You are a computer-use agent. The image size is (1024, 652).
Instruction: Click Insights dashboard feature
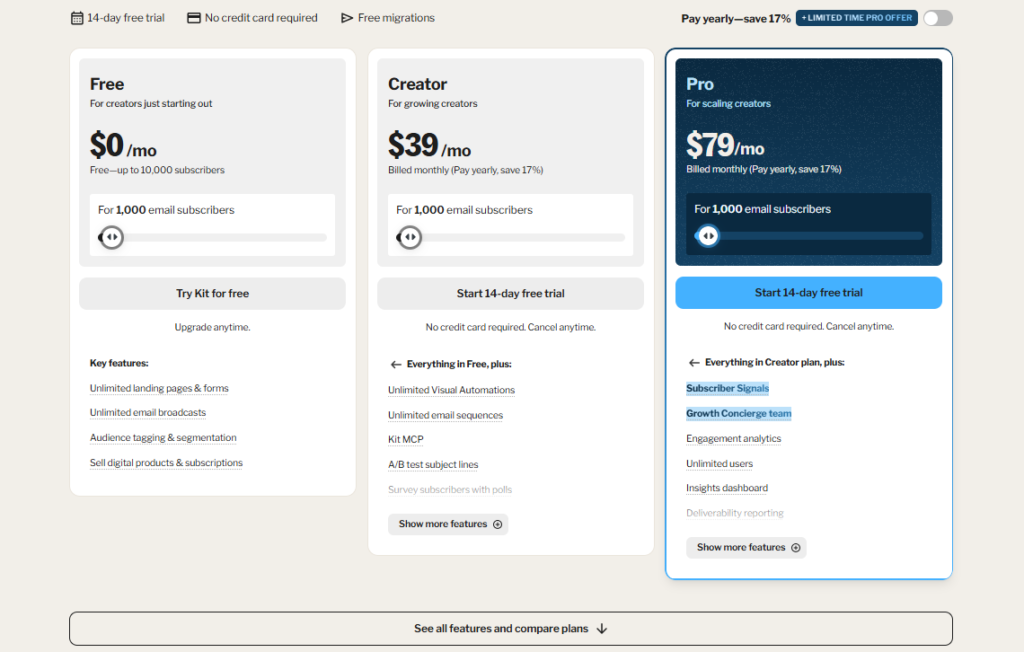[x=727, y=488]
